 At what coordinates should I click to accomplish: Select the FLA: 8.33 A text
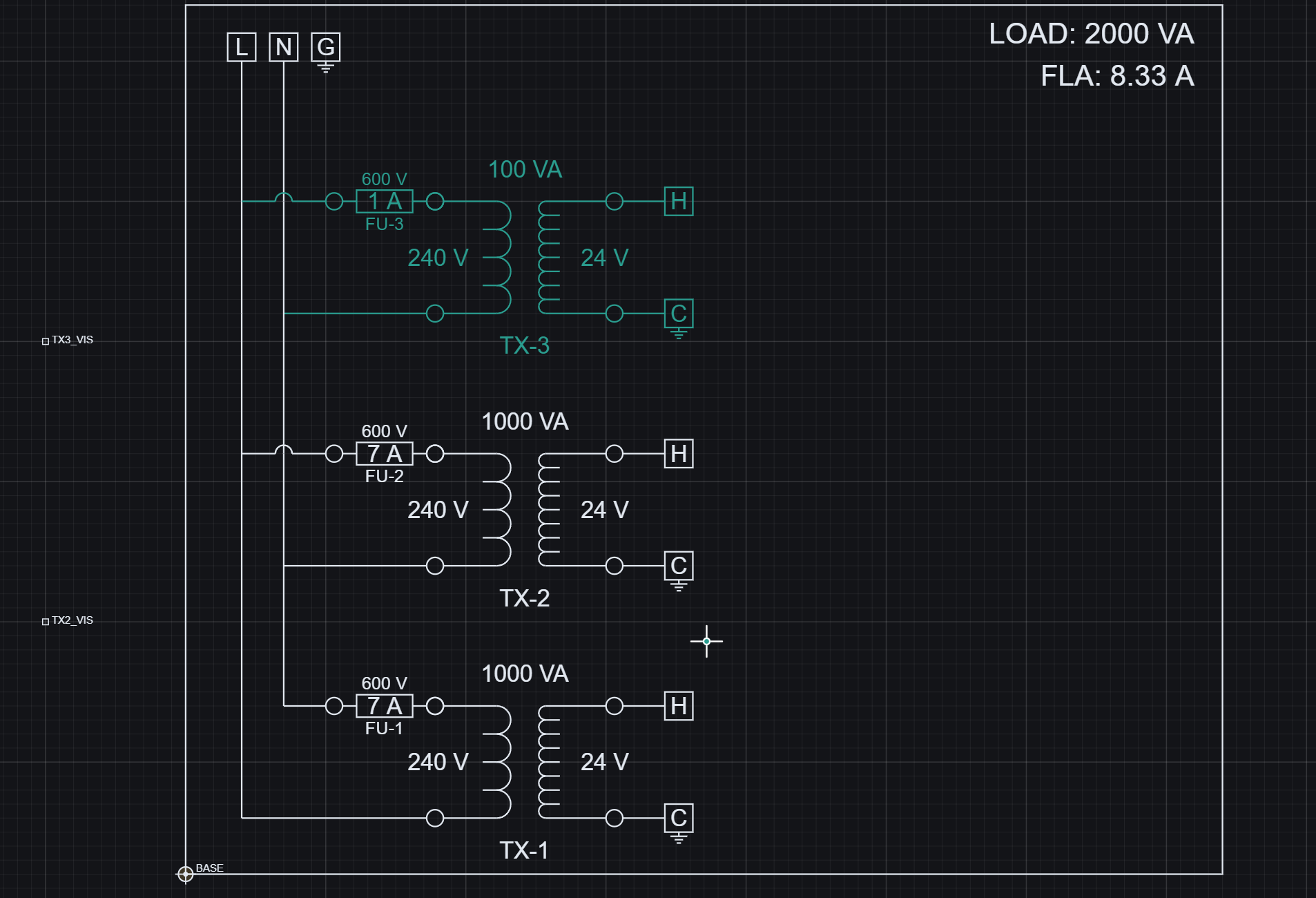tap(1117, 76)
